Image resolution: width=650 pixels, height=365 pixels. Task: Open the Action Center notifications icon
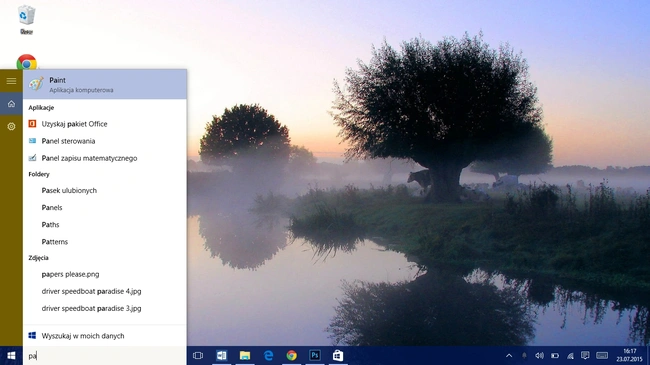coord(585,355)
